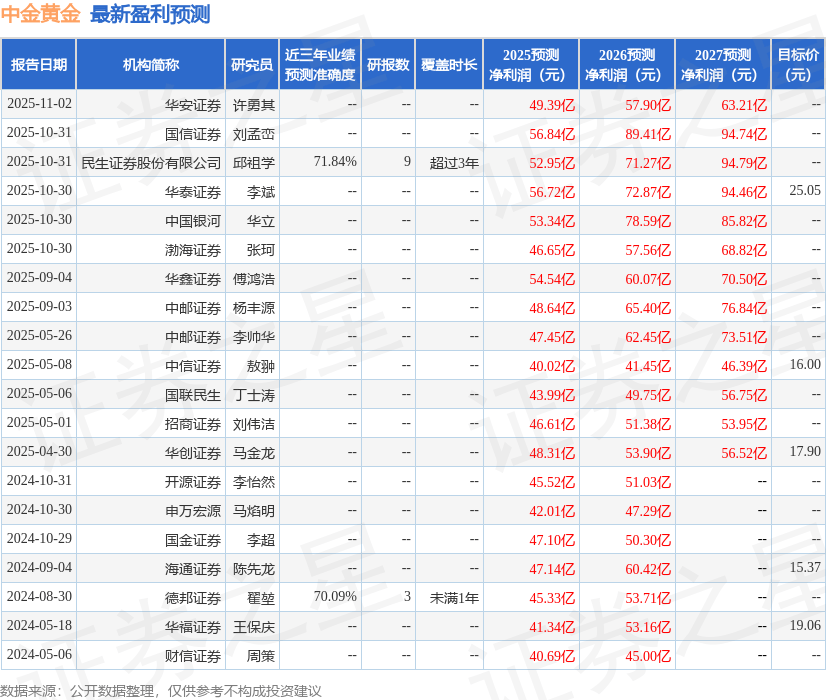Open 华安证券 institution entry
Screen dimensions: 826x700
tap(193, 104)
